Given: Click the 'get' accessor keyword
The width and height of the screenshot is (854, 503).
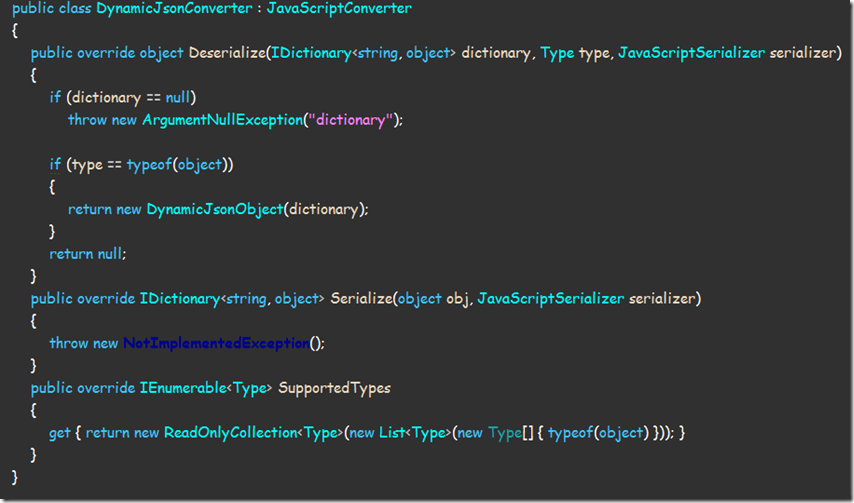Looking at the screenshot, I should [60, 433].
